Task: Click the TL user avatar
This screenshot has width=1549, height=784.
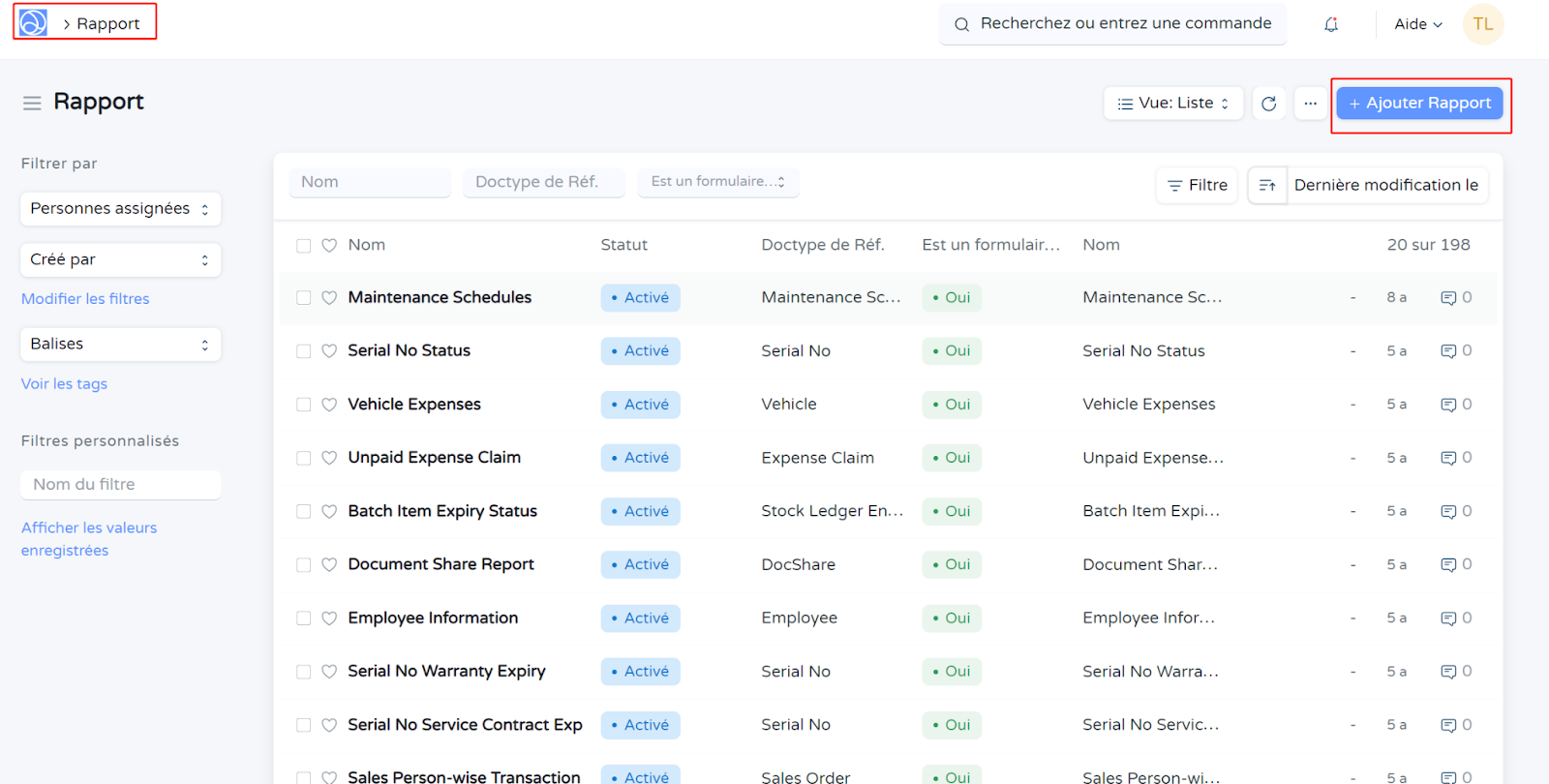Action: point(1482,24)
